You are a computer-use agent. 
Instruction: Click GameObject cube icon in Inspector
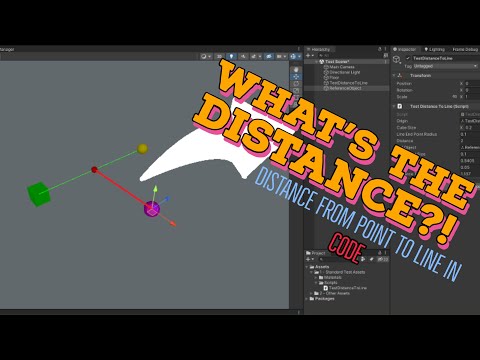pos(397,60)
